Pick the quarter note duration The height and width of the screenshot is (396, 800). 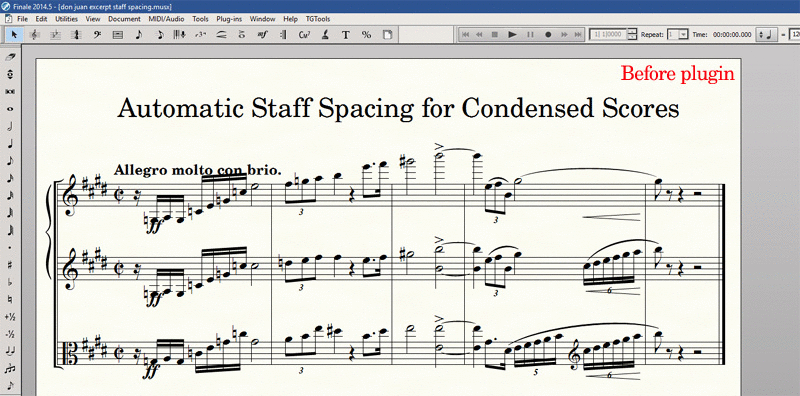[x=10, y=143]
